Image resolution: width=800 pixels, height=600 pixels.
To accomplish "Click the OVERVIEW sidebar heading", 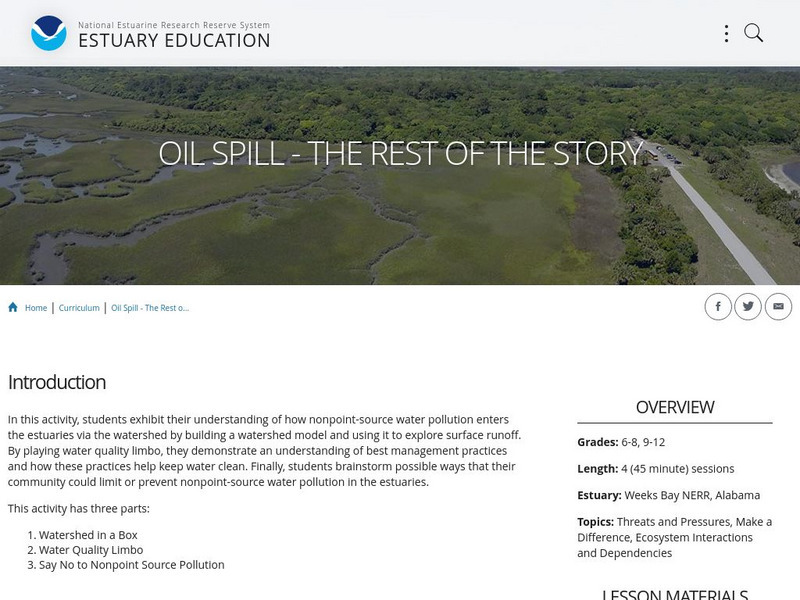I will click(675, 407).
